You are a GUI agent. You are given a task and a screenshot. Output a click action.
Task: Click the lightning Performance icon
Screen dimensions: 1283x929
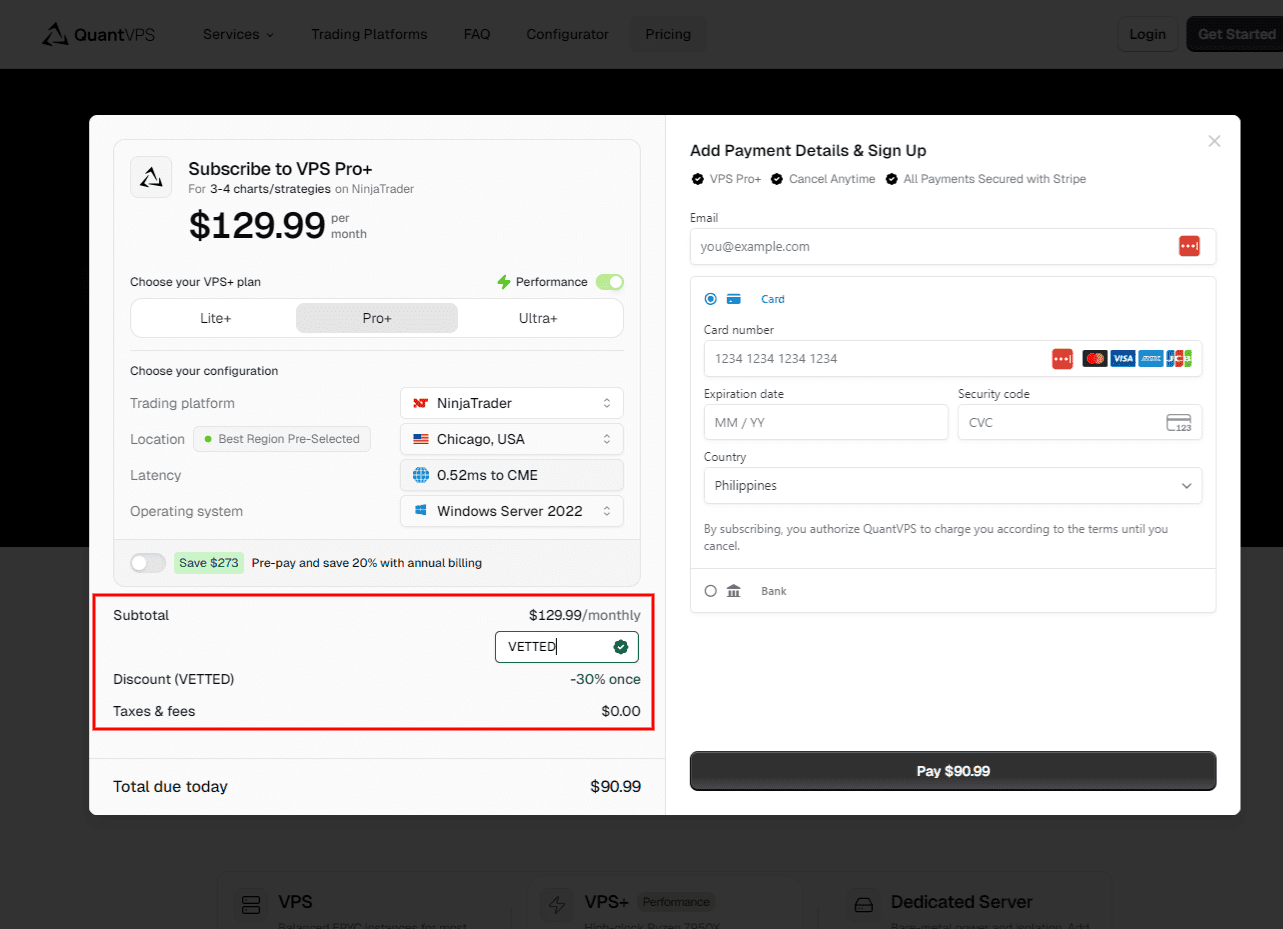point(504,281)
